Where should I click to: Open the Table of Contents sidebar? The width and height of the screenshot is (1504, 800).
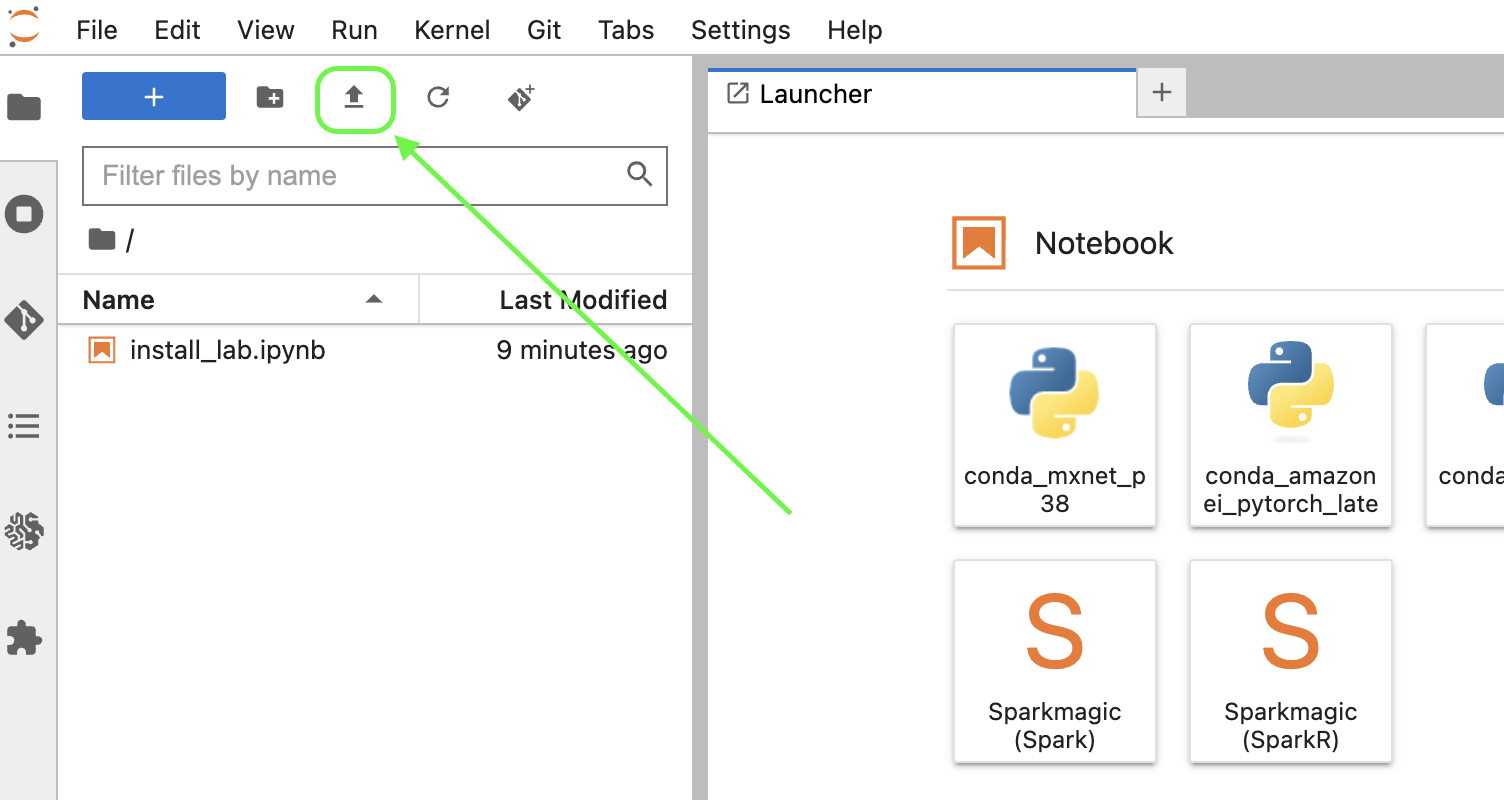[x=24, y=427]
